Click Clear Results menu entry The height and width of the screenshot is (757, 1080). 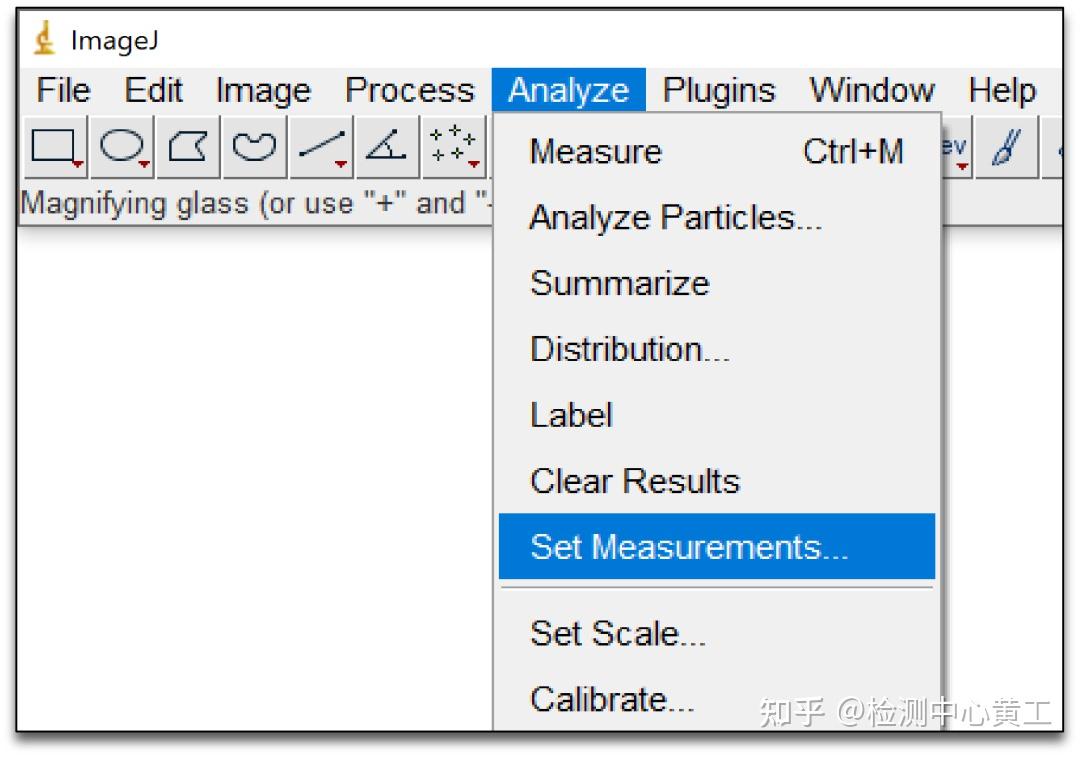tap(634, 481)
